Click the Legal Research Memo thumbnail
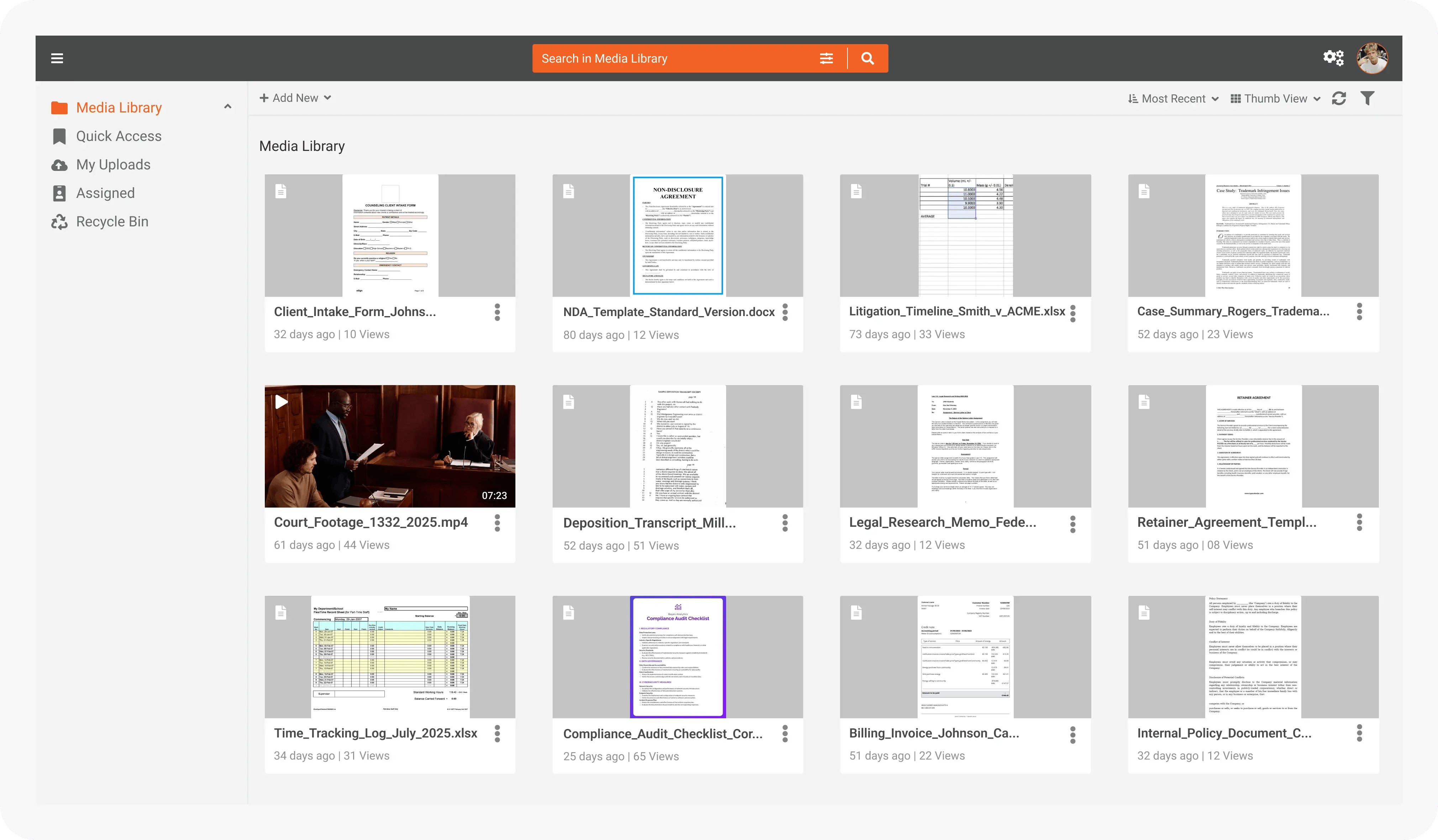The image size is (1438, 840). [965, 446]
